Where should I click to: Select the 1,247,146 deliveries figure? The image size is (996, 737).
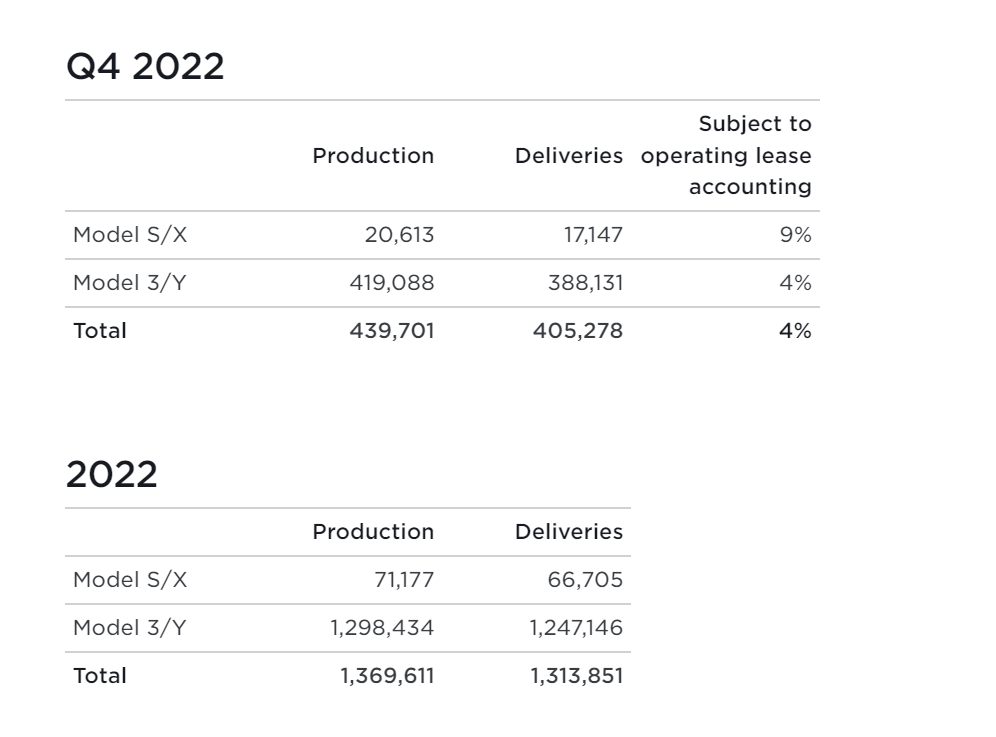(x=576, y=628)
